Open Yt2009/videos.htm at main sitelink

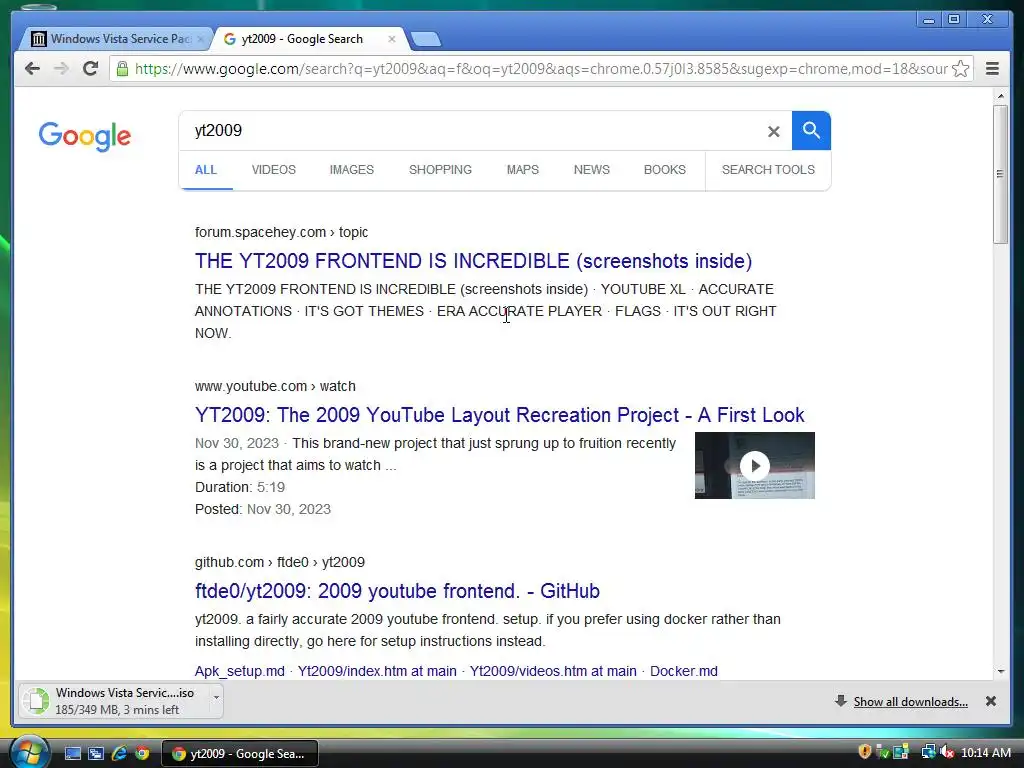point(553,671)
